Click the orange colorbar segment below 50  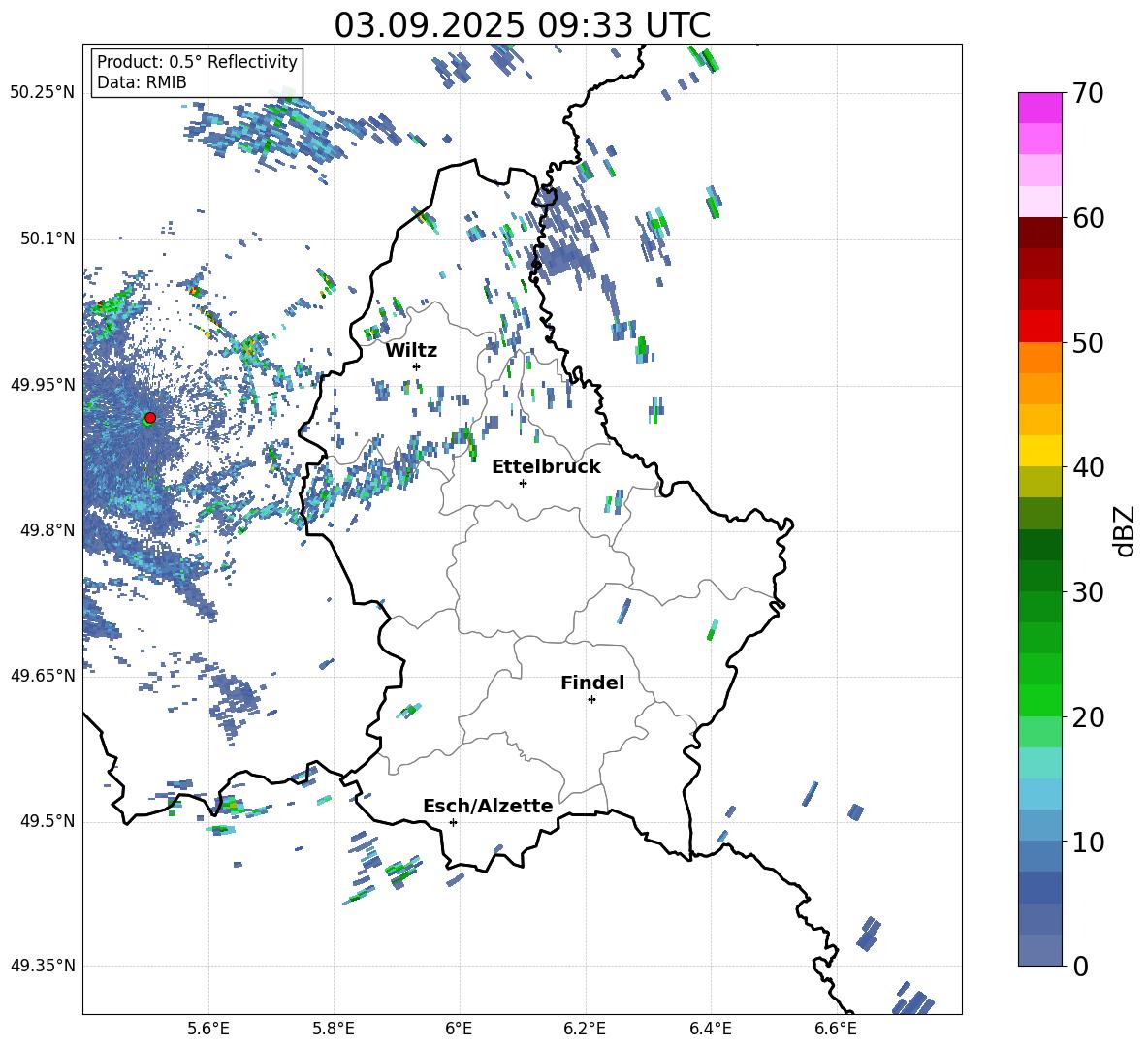pyautogui.click(x=1039, y=357)
